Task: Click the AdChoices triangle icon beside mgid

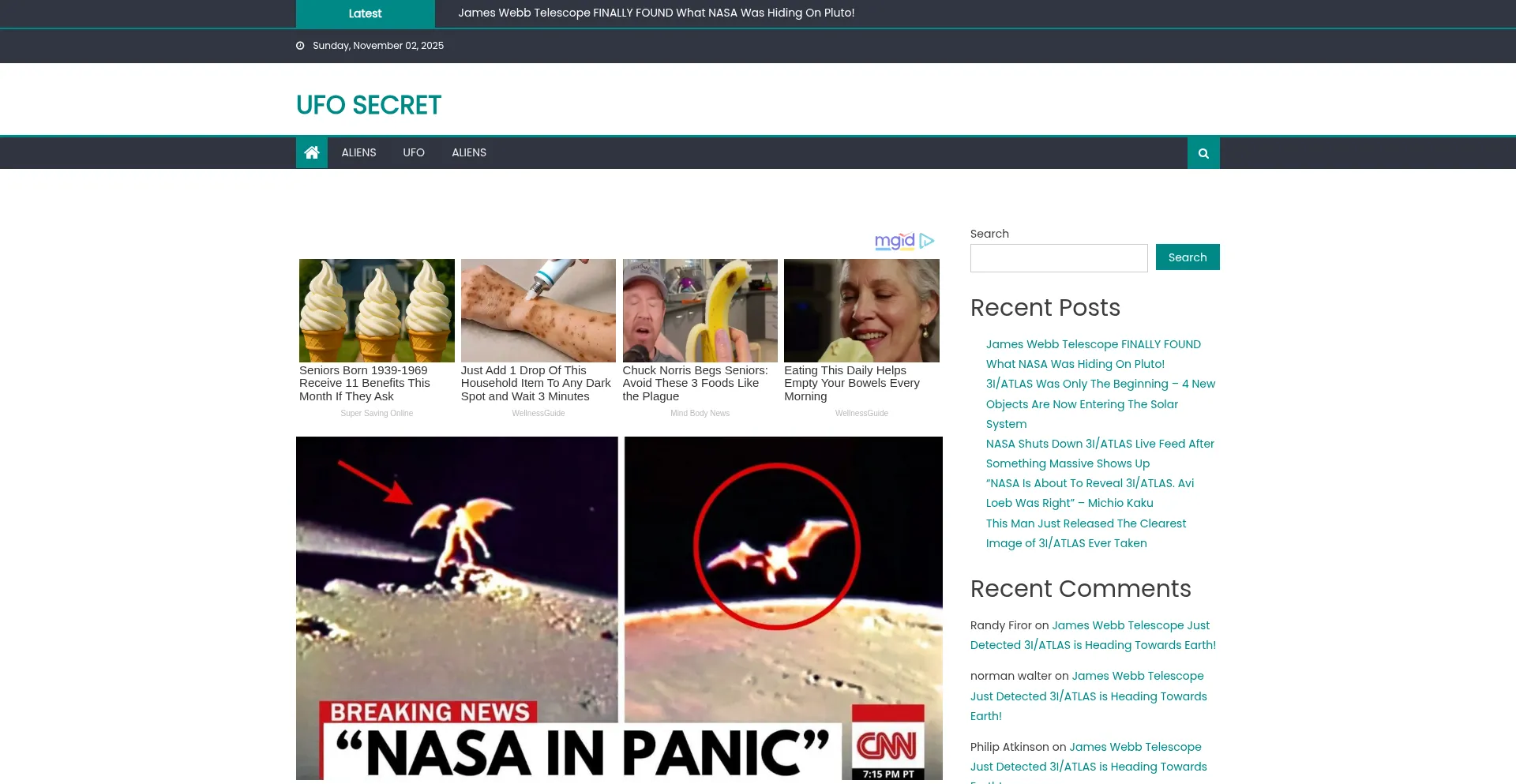Action: (x=927, y=241)
